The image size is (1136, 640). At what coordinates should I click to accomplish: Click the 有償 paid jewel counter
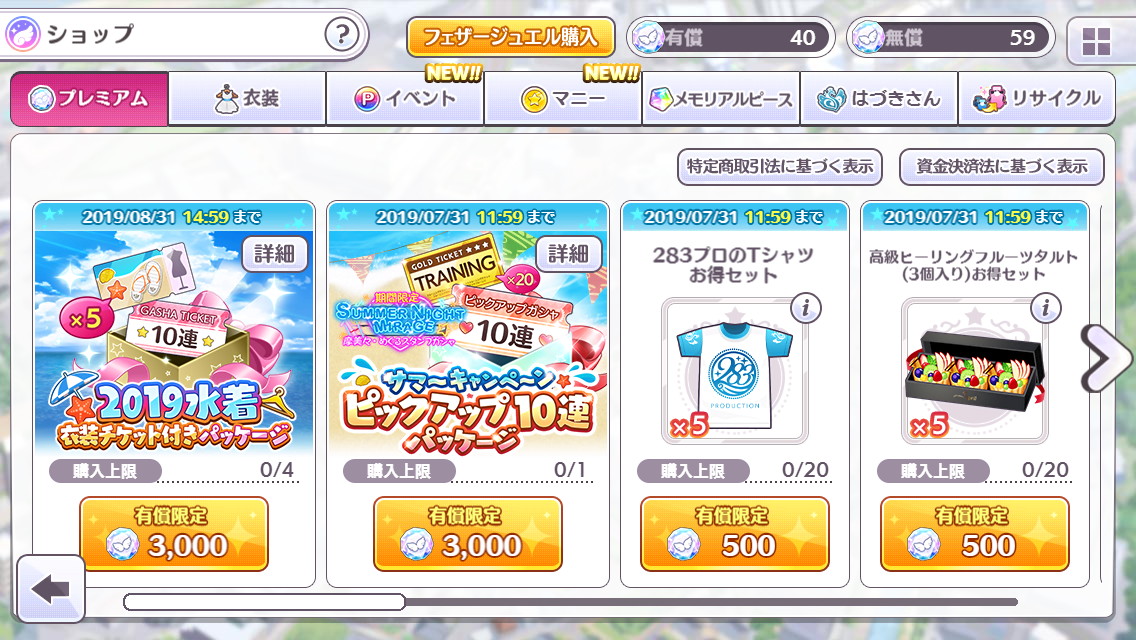pyautogui.click(x=730, y=37)
